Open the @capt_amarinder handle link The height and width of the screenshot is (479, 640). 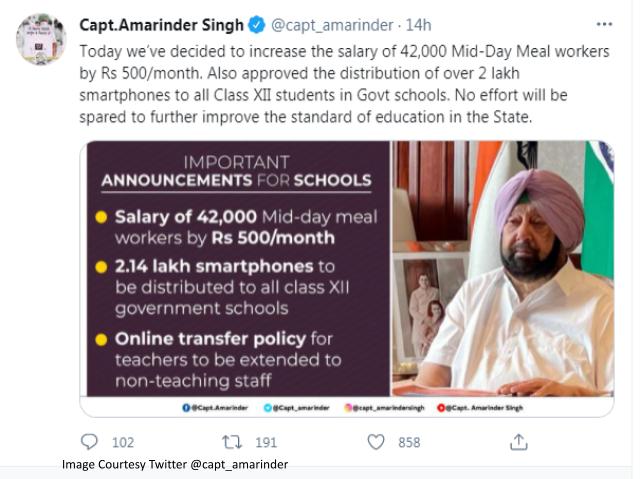click(x=332, y=25)
